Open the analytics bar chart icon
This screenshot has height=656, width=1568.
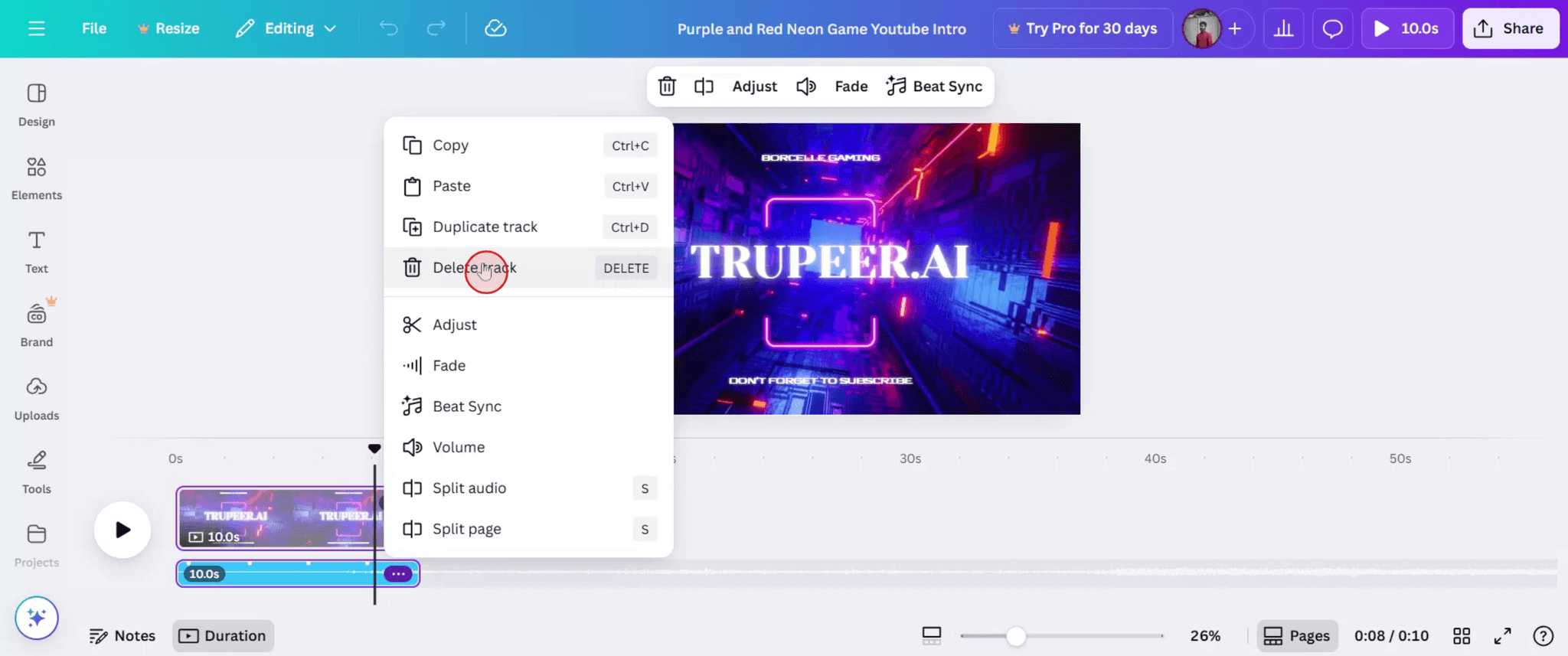1284,28
